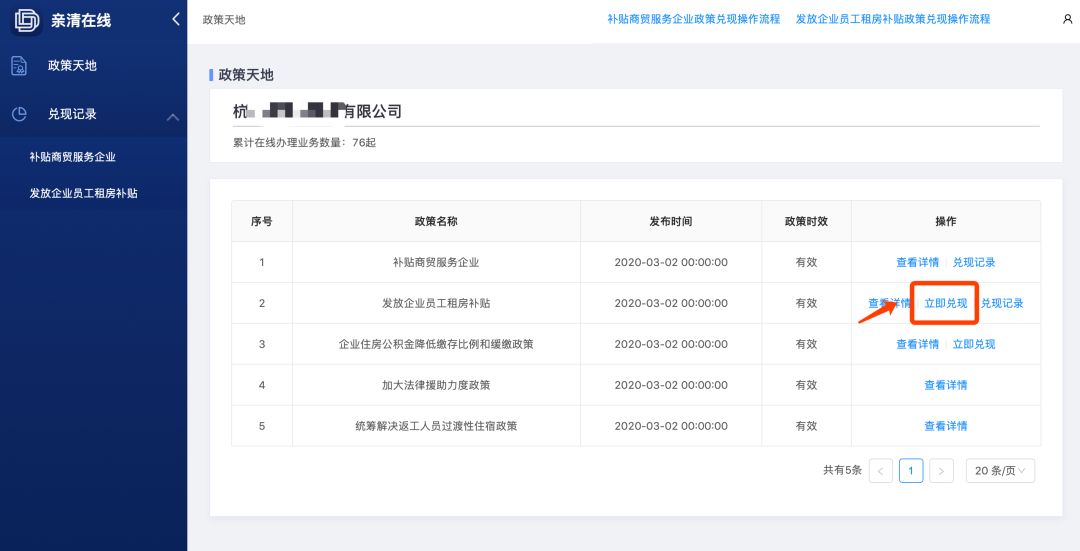Click the 兑现记录 pie chart icon
The width and height of the screenshot is (1080, 551).
point(19,114)
